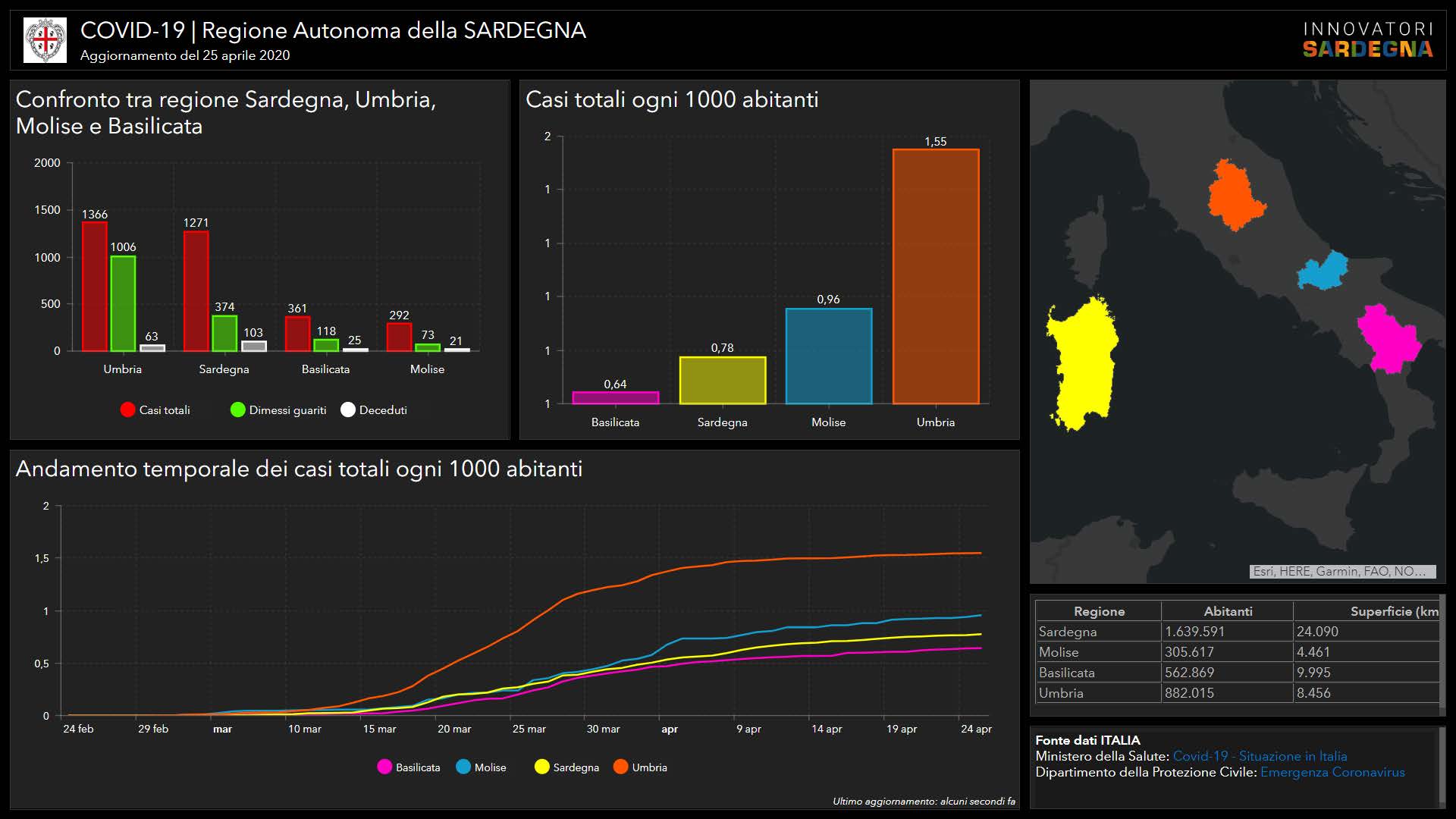Toggle Casi totali legend red marker
The image size is (1456, 819).
click(127, 409)
